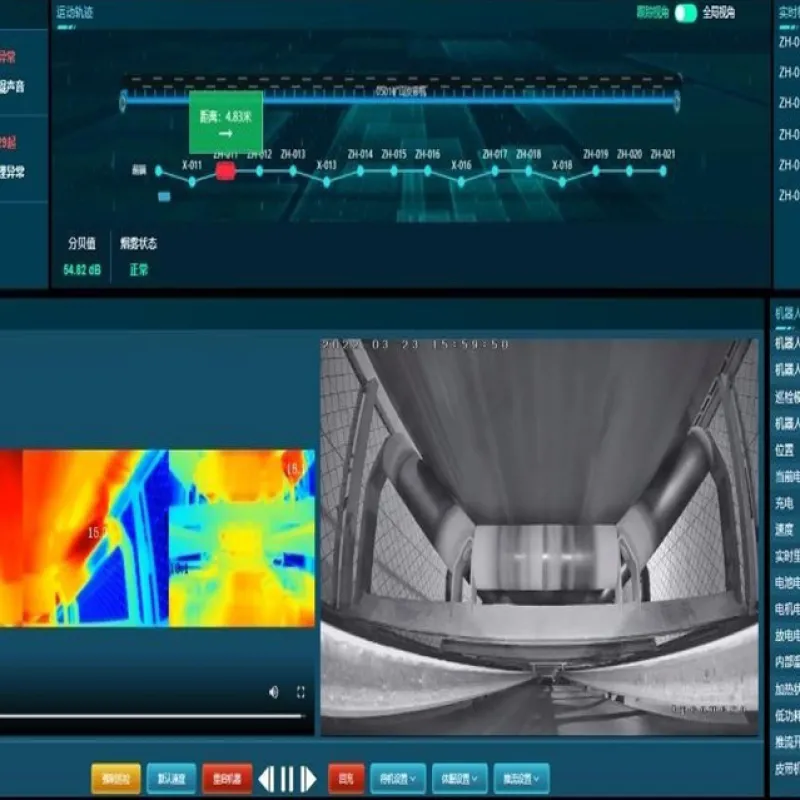The width and height of the screenshot is (800, 800).
Task: Open the 待机设置 standby settings dropdown
Action: coord(398,779)
